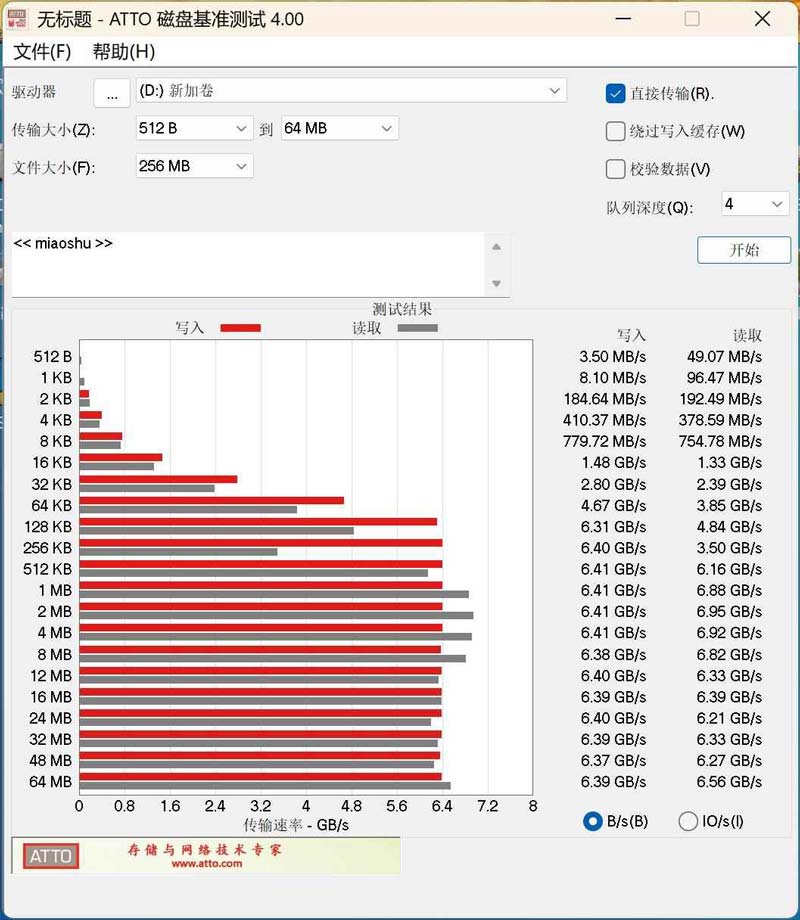Enable the 校验数据 checkbox

[616, 169]
